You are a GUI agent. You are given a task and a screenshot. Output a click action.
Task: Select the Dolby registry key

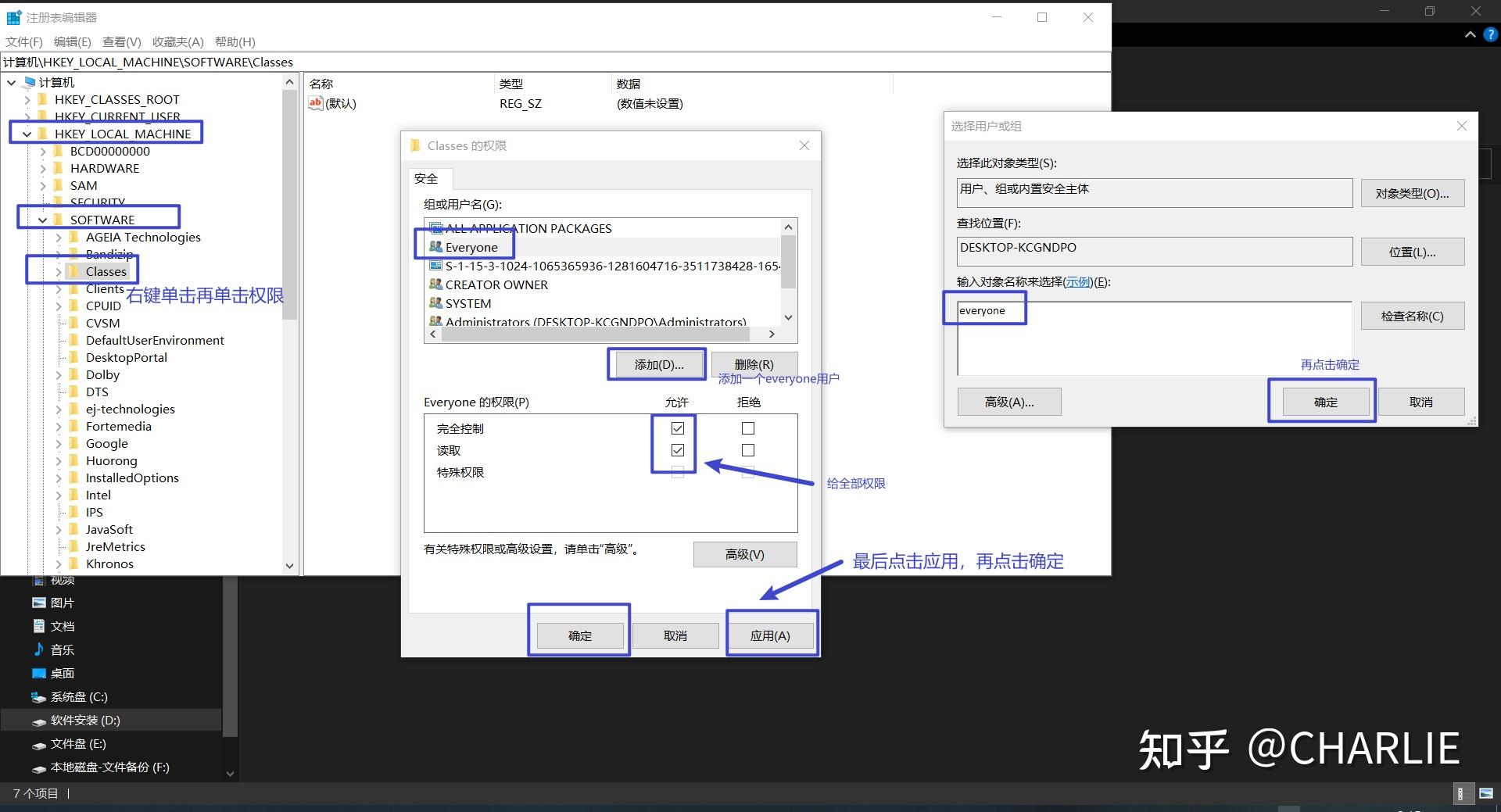pyautogui.click(x=102, y=374)
